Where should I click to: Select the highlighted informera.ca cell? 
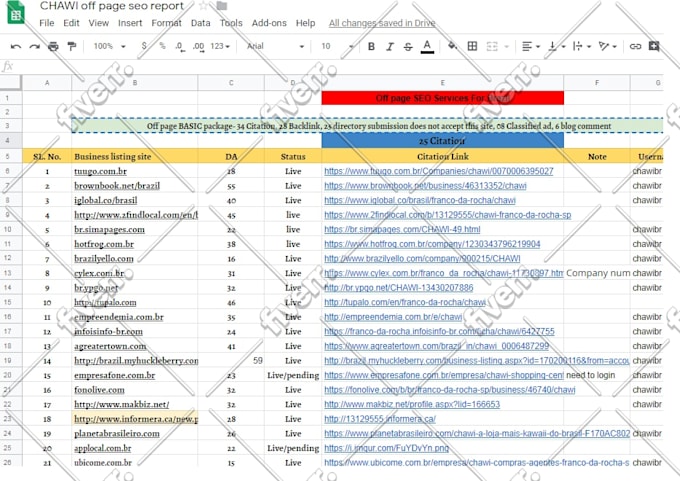(134, 419)
